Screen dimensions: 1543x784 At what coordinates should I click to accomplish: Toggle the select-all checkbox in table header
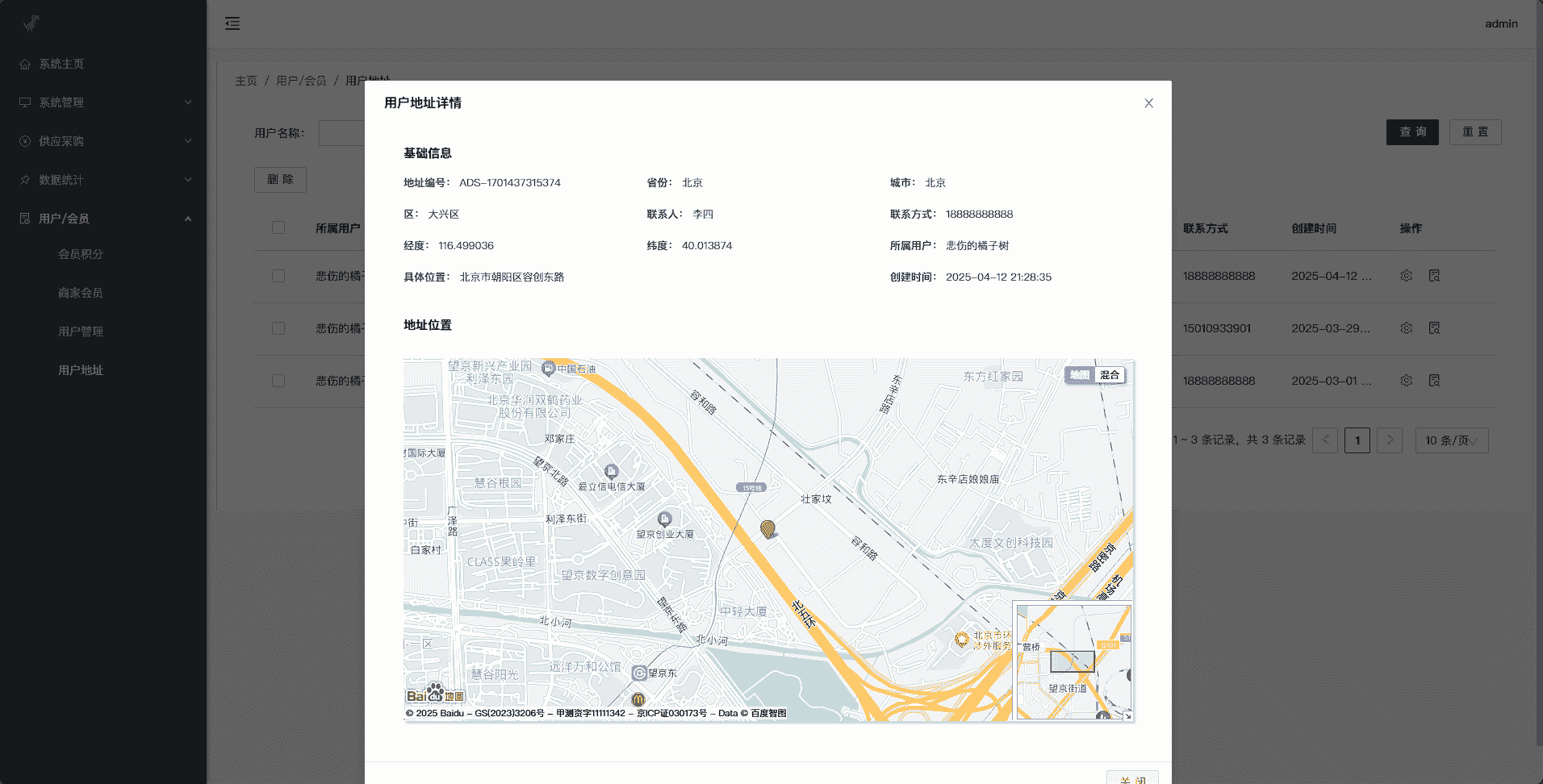[x=278, y=228]
